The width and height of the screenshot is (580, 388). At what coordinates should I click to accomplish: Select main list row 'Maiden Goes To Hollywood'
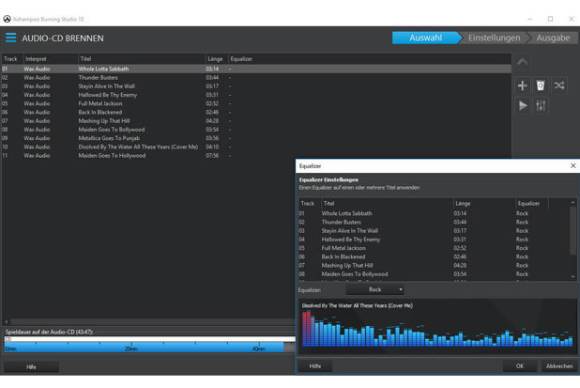(x=257, y=156)
